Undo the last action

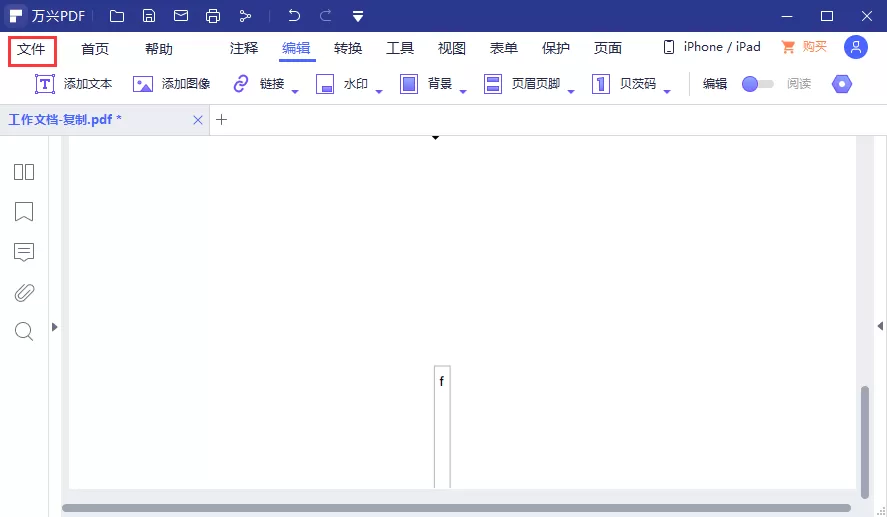pyautogui.click(x=294, y=15)
